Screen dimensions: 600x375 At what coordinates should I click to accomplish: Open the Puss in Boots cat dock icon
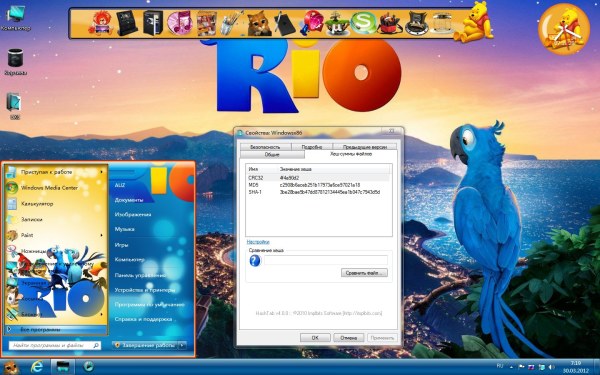259,23
